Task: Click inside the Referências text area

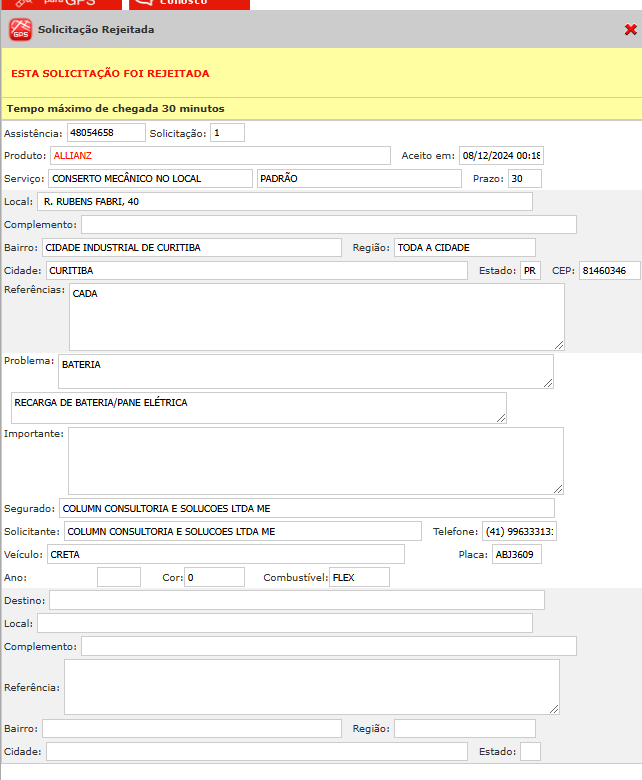Action: pyautogui.click(x=316, y=317)
